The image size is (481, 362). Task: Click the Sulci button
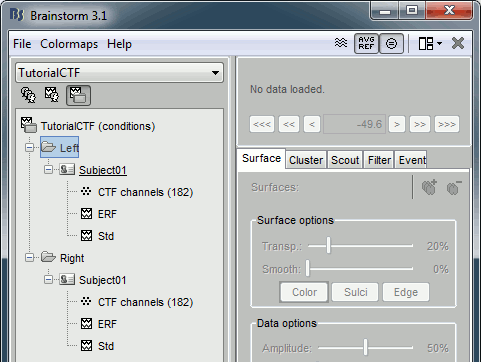pyautogui.click(x=355, y=292)
